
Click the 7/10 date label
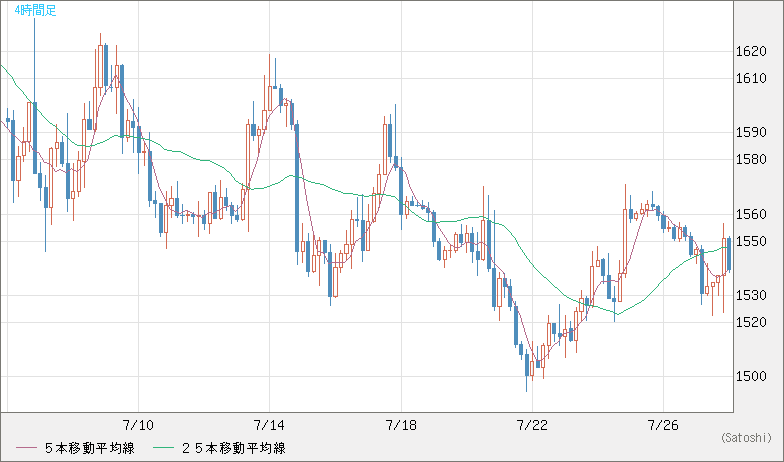point(138,425)
